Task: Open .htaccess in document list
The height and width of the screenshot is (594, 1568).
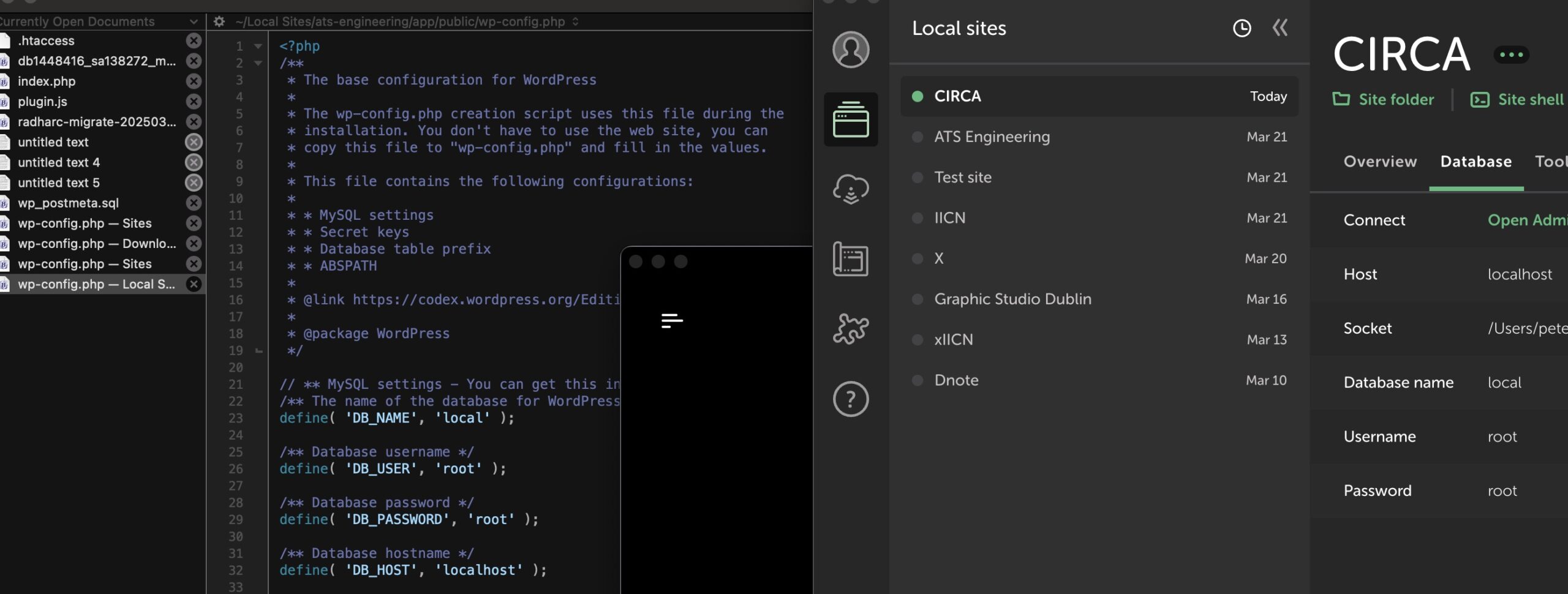Action: pos(46,41)
